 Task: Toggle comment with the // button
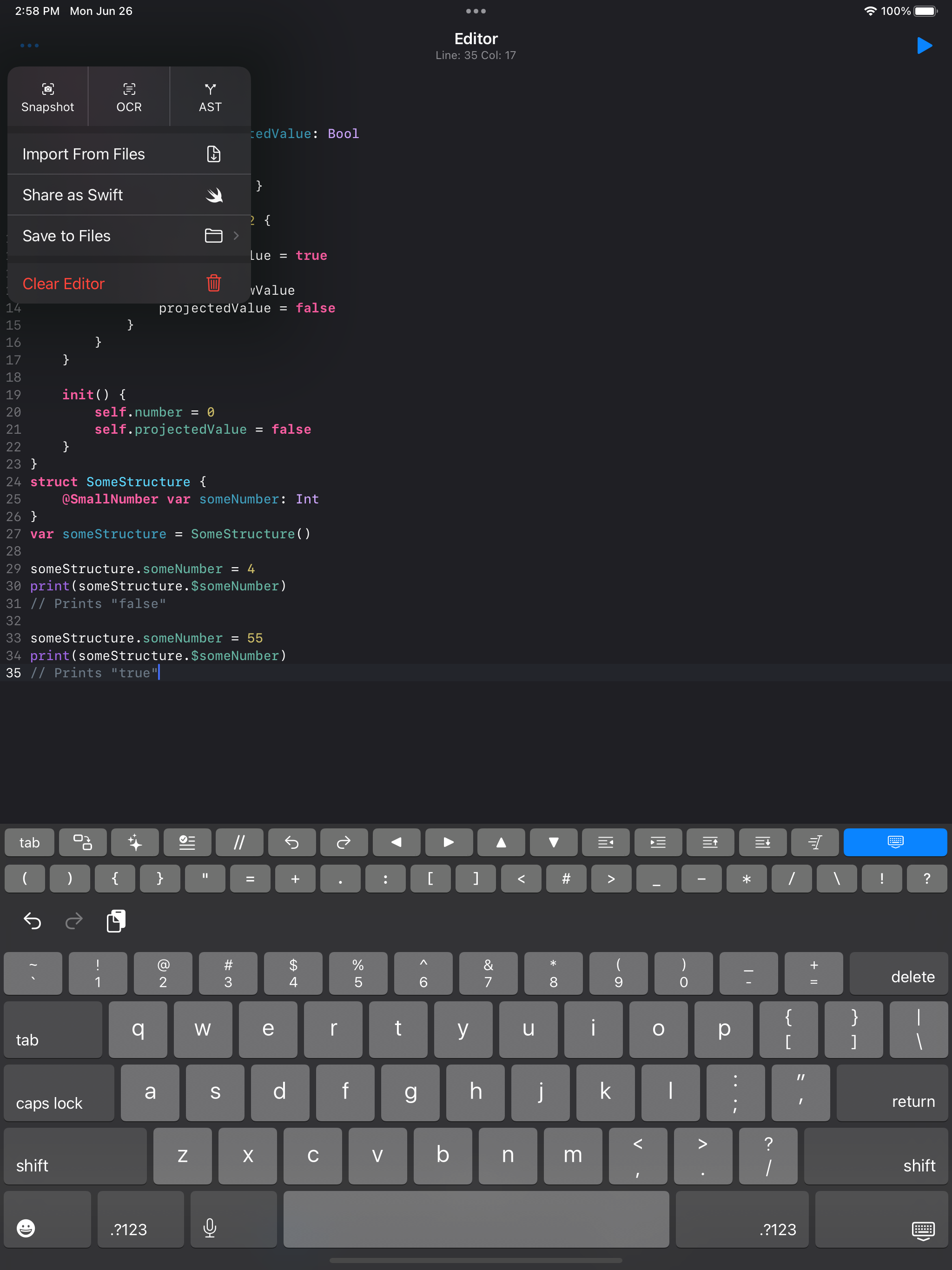[x=239, y=843]
